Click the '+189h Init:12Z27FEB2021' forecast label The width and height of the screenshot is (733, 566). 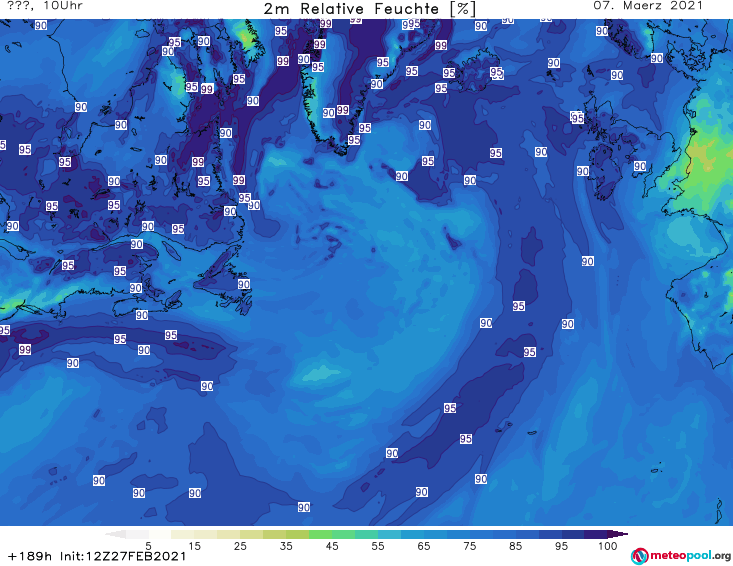pos(97,557)
